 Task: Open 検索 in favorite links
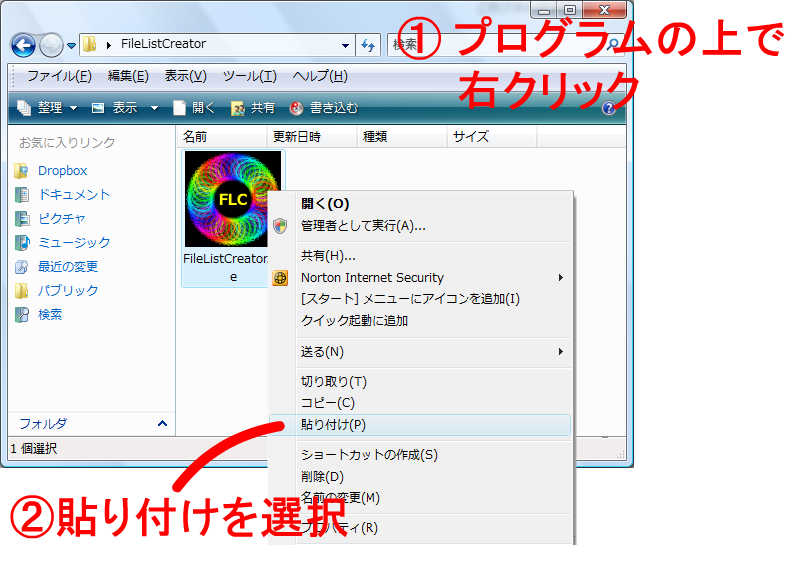point(50,314)
